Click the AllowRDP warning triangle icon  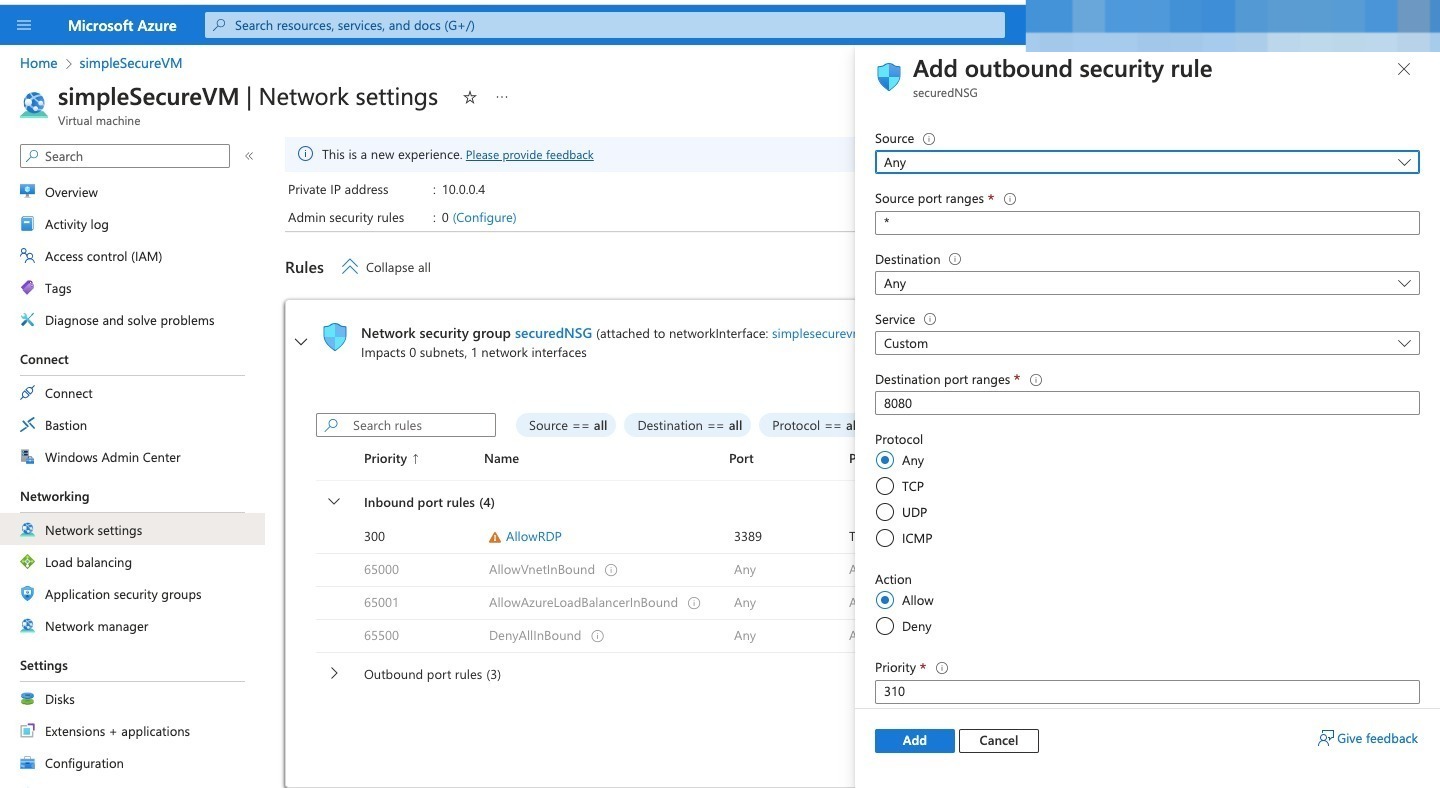coord(495,537)
